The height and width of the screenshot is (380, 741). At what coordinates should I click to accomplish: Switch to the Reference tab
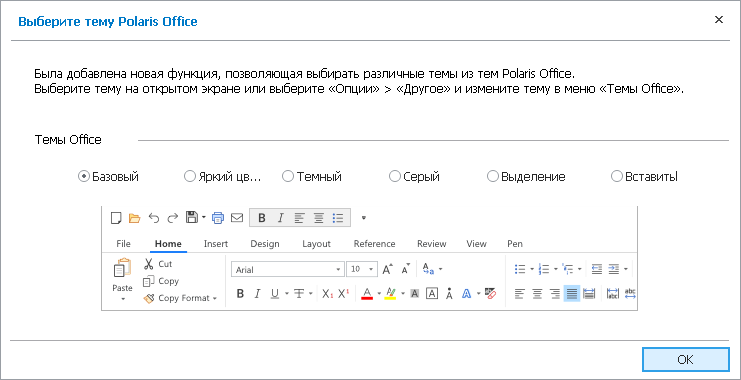pyautogui.click(x=374, y=244)
